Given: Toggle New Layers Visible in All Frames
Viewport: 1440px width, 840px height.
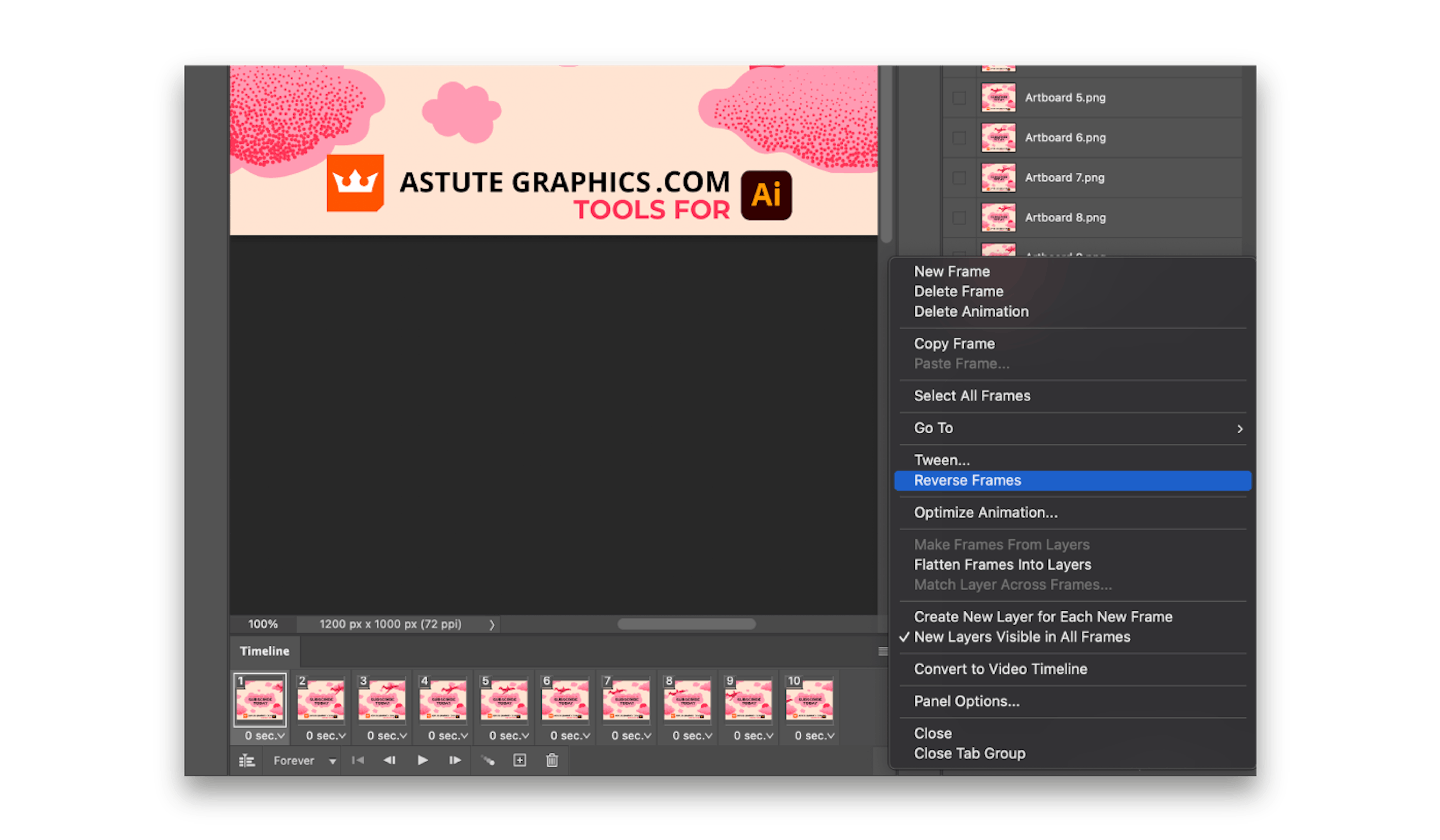Looking at the screenshot, I should (x=1023, y=636).
